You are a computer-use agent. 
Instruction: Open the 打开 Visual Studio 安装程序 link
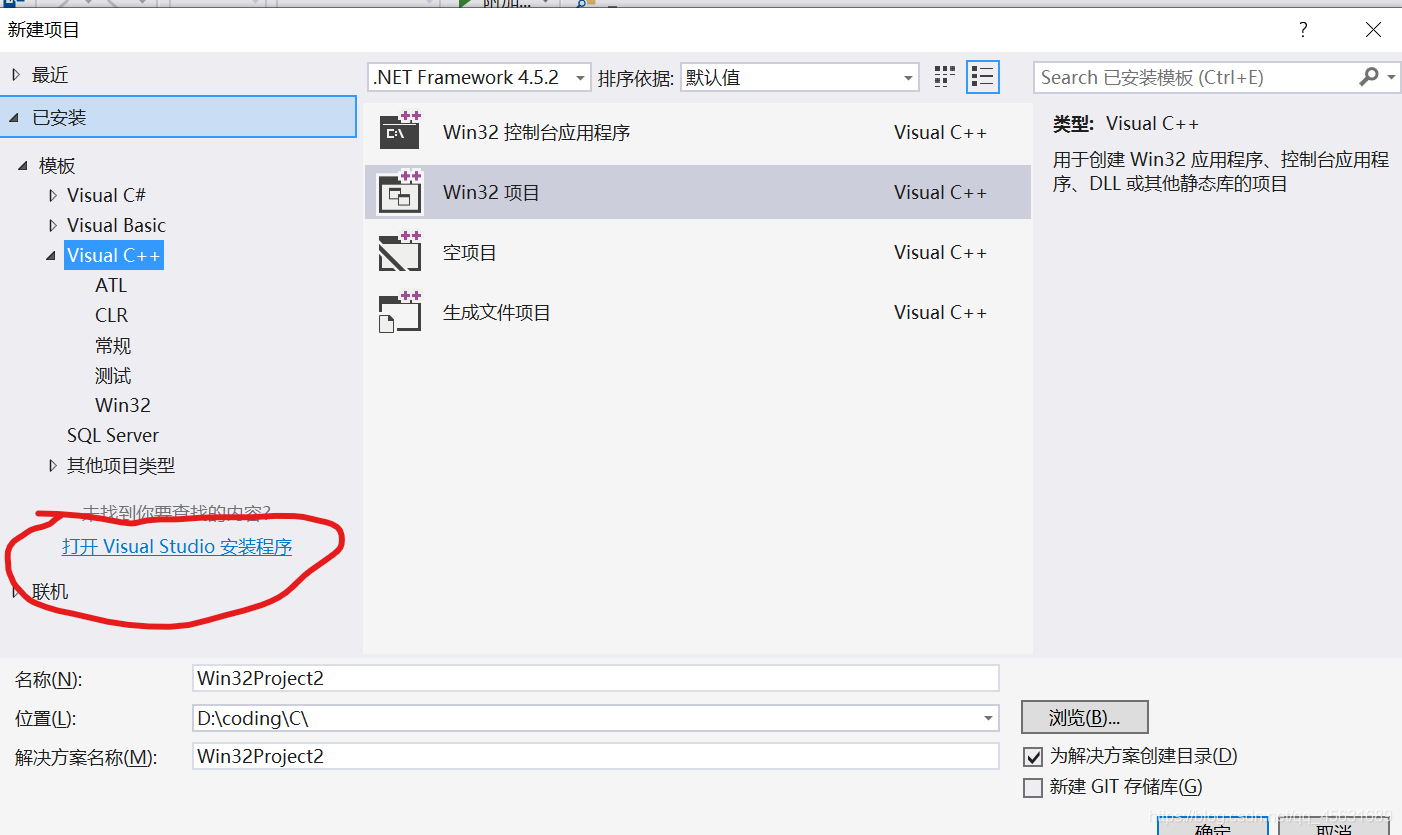point(177,547)
